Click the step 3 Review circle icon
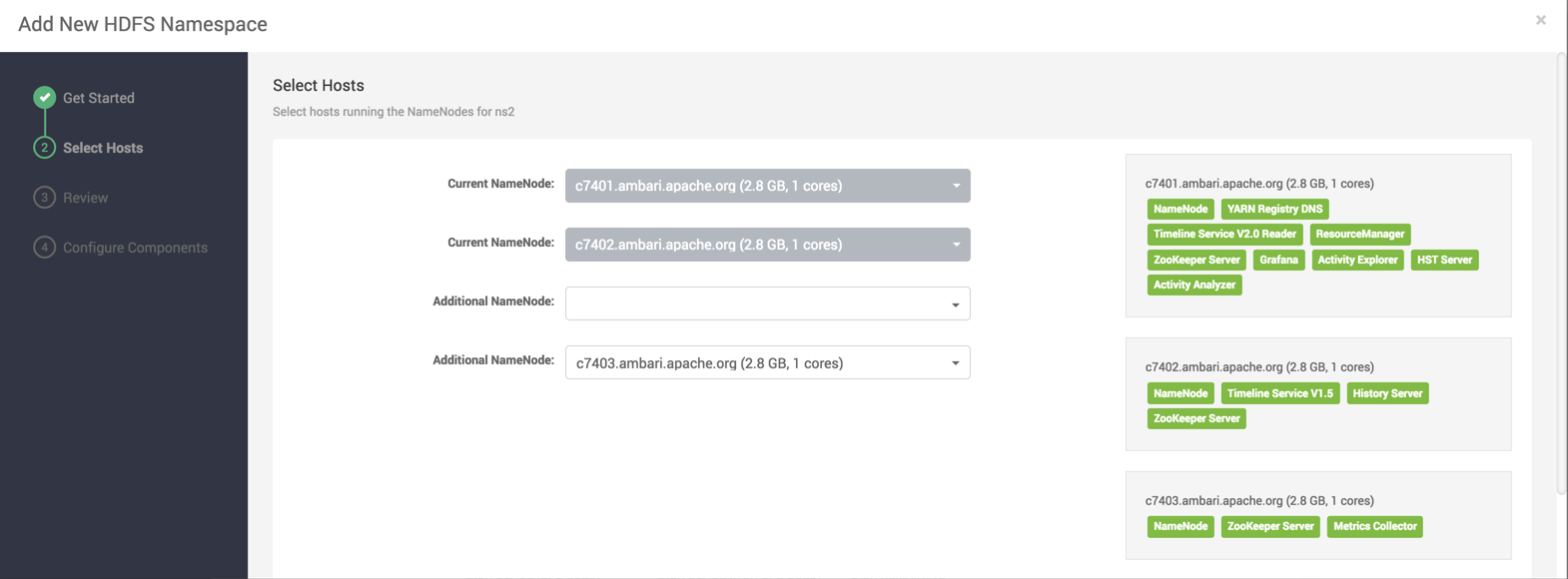 point(44,198)
